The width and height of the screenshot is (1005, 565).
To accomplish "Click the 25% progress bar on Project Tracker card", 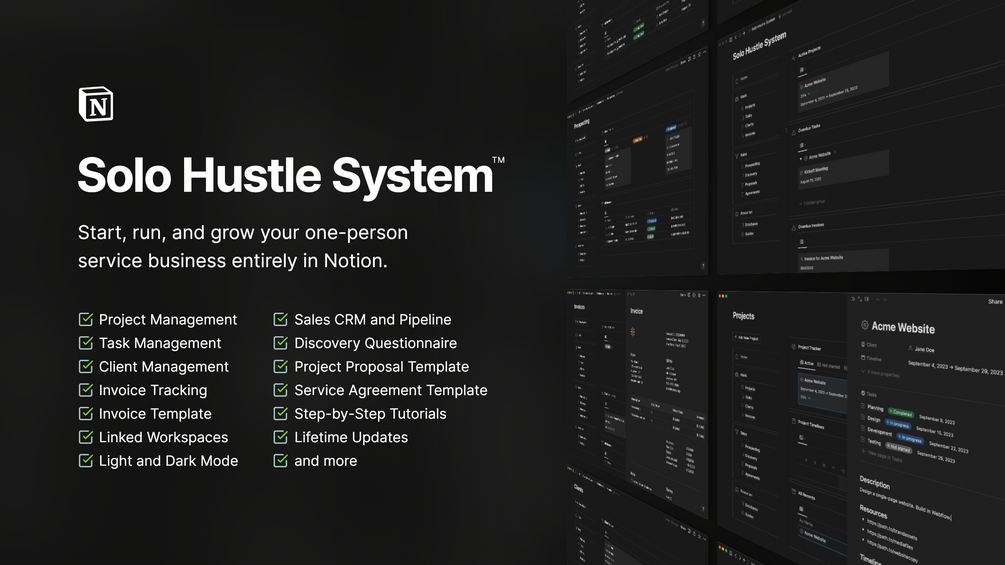I will coord(811,398).
